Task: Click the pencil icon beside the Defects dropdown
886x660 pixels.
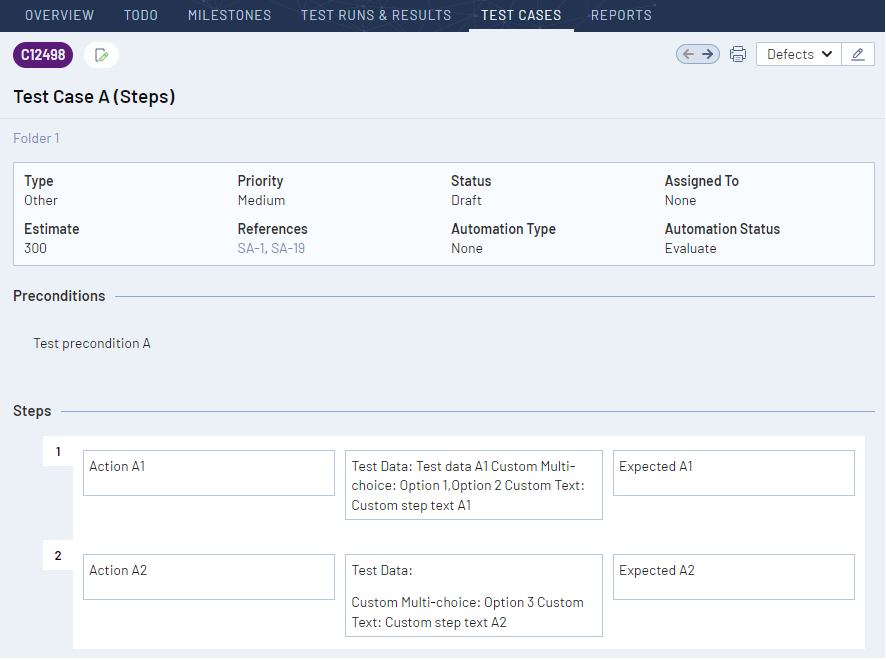Action: pyautogui.click(x=858, y=54)
